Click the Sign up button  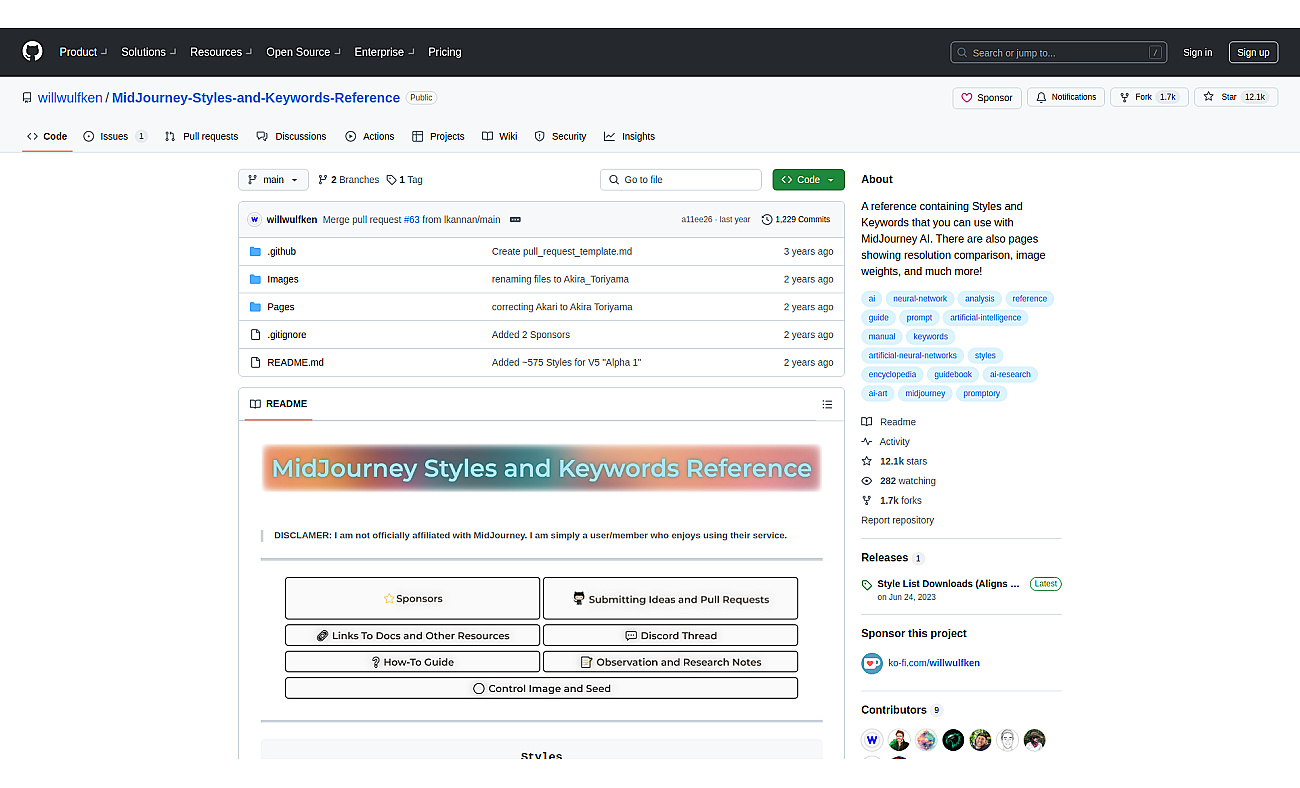[1253, 52]
